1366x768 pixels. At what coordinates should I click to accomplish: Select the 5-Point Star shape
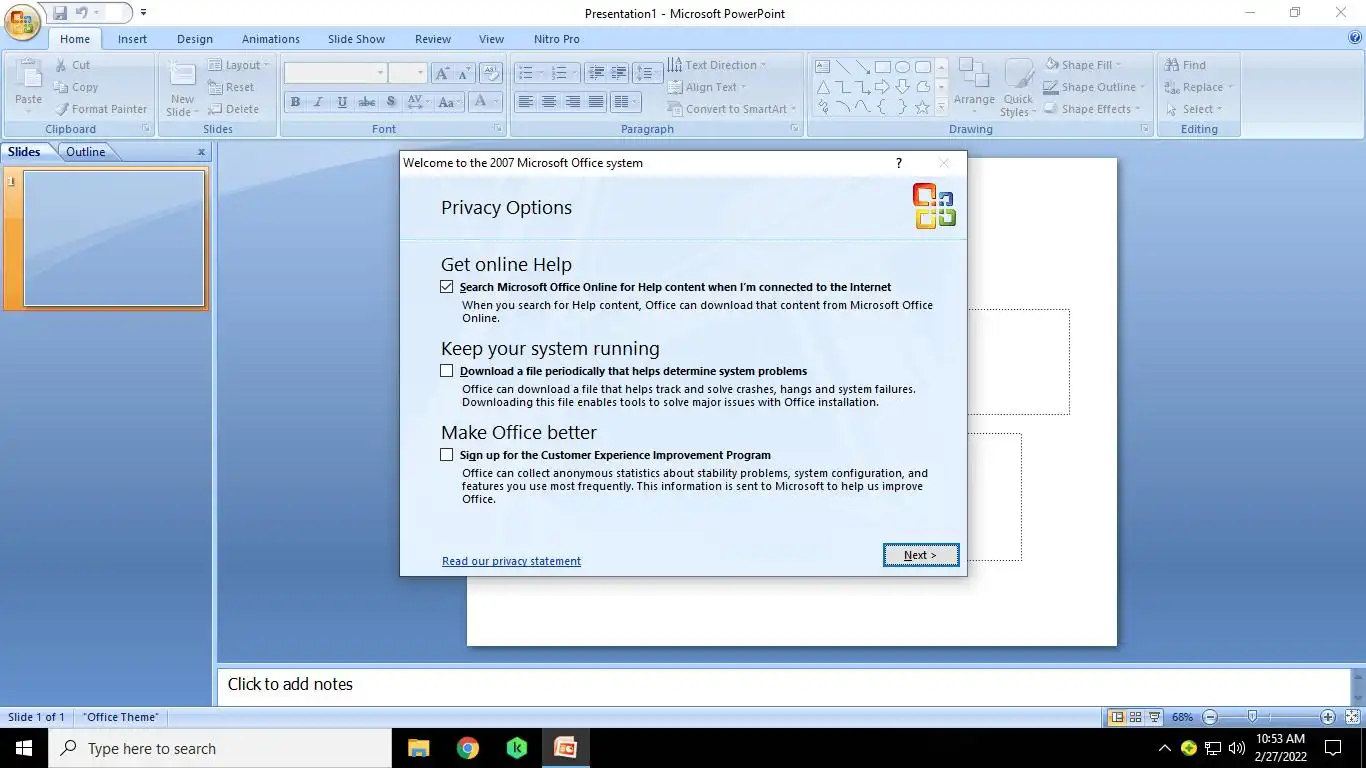pyautogui.click(x=923, y=107)
